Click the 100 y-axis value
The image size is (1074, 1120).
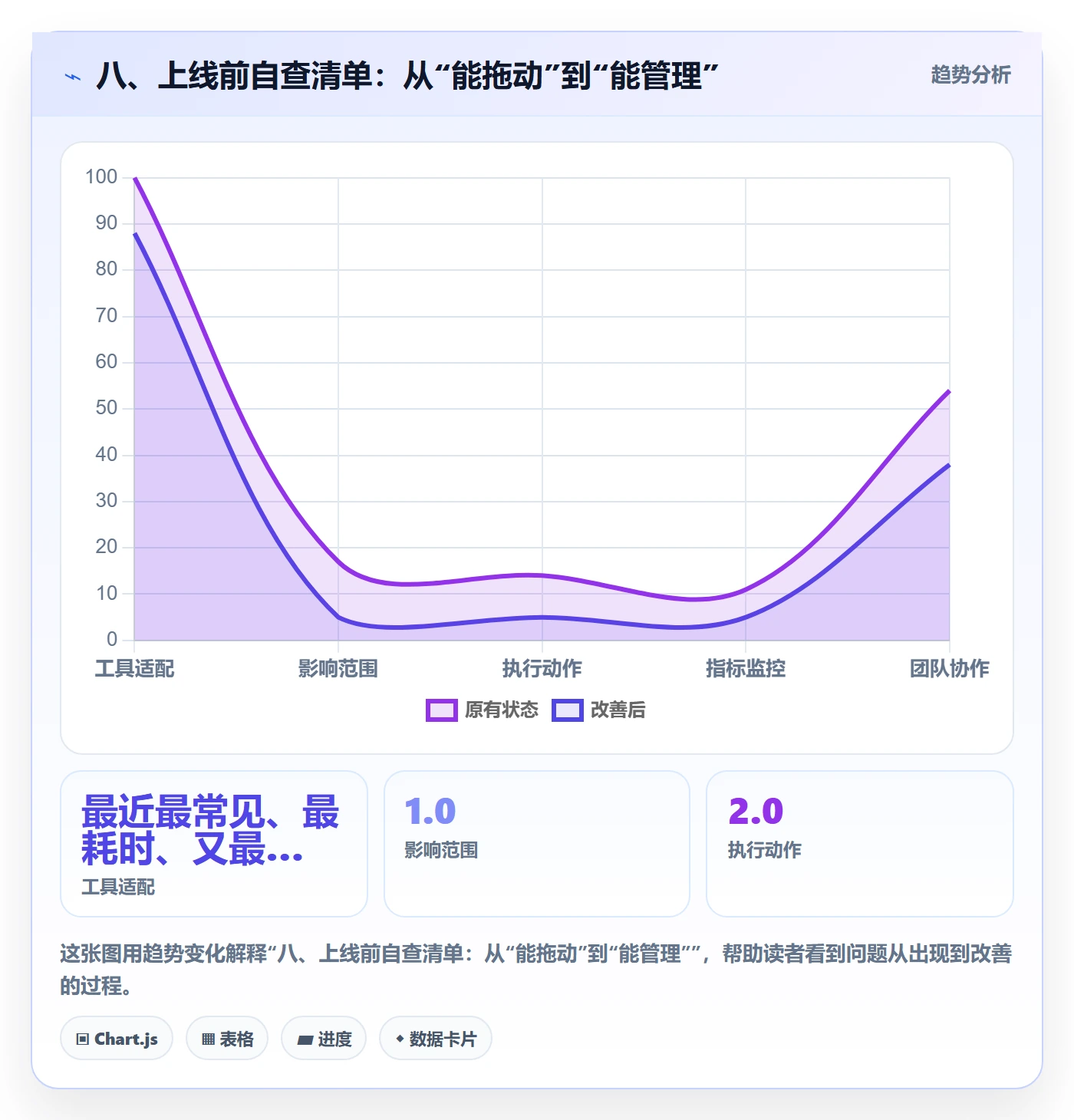[x=101, y=177]
